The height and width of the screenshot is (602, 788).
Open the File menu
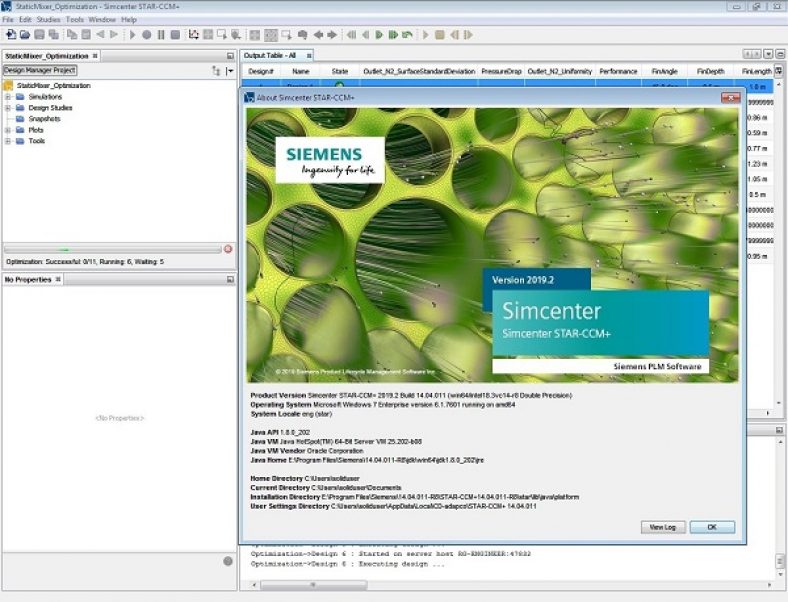(8, 20)
